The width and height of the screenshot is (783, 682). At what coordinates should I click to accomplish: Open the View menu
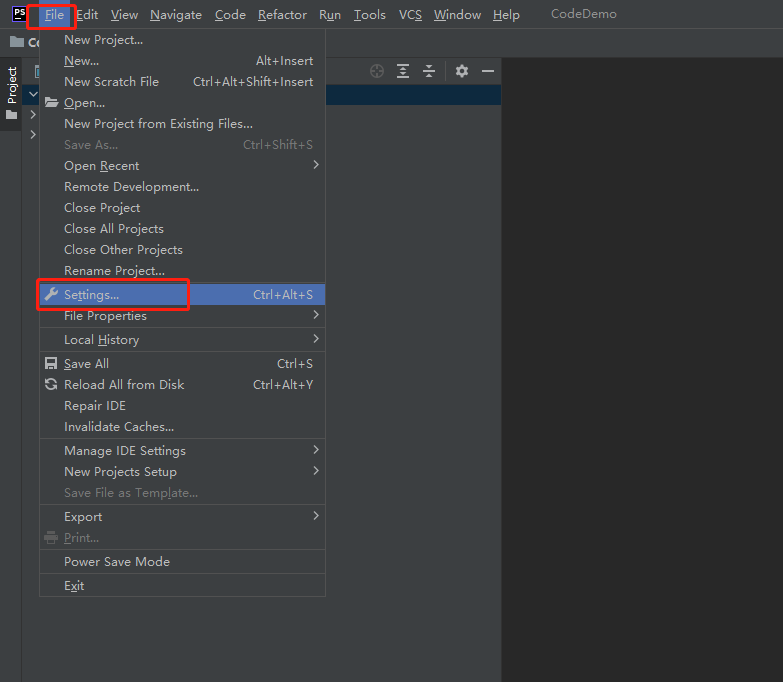click(x=124, y=15)
